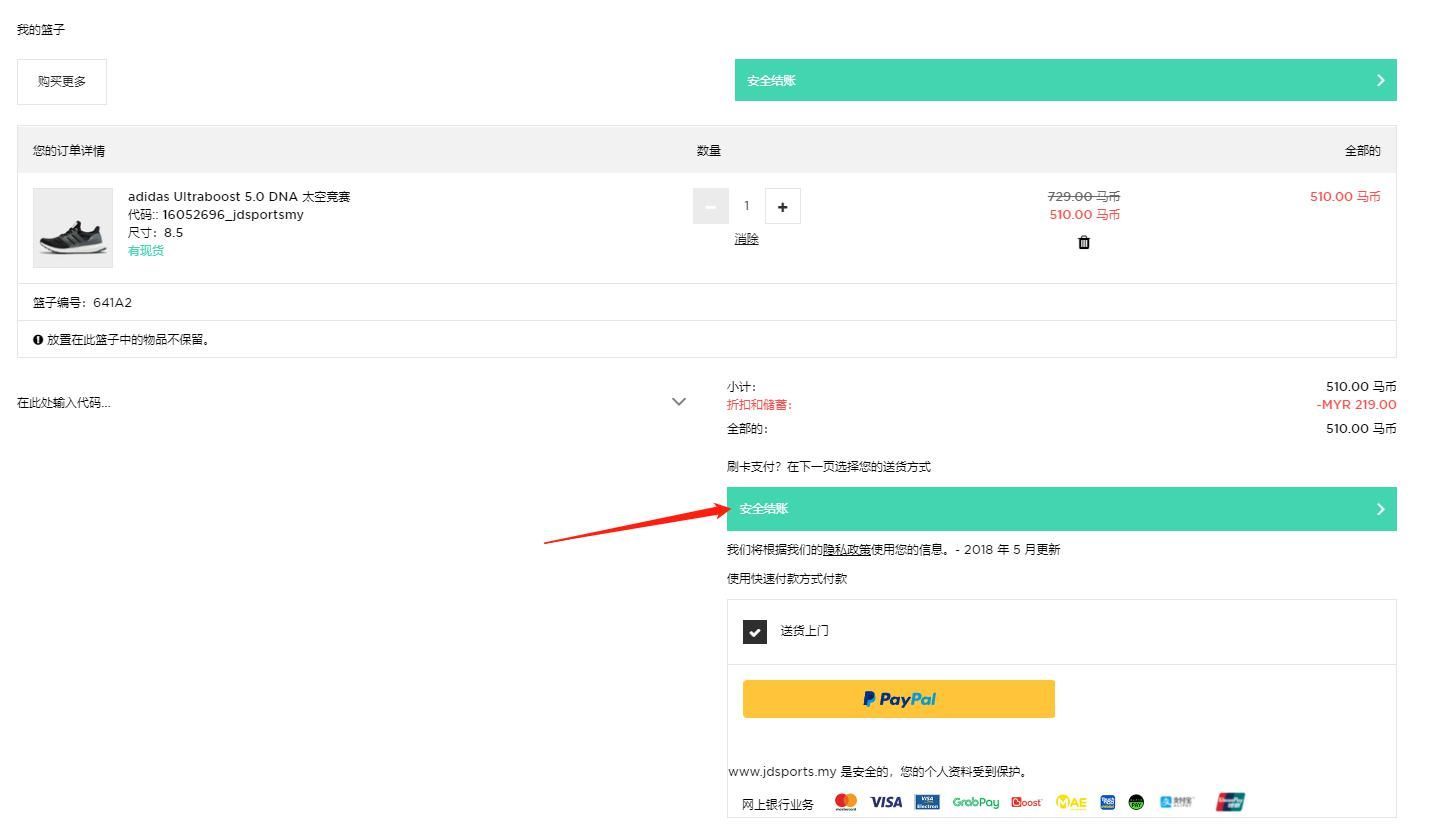Open the 隐私政策 privacy policy link

click(847, 550)
